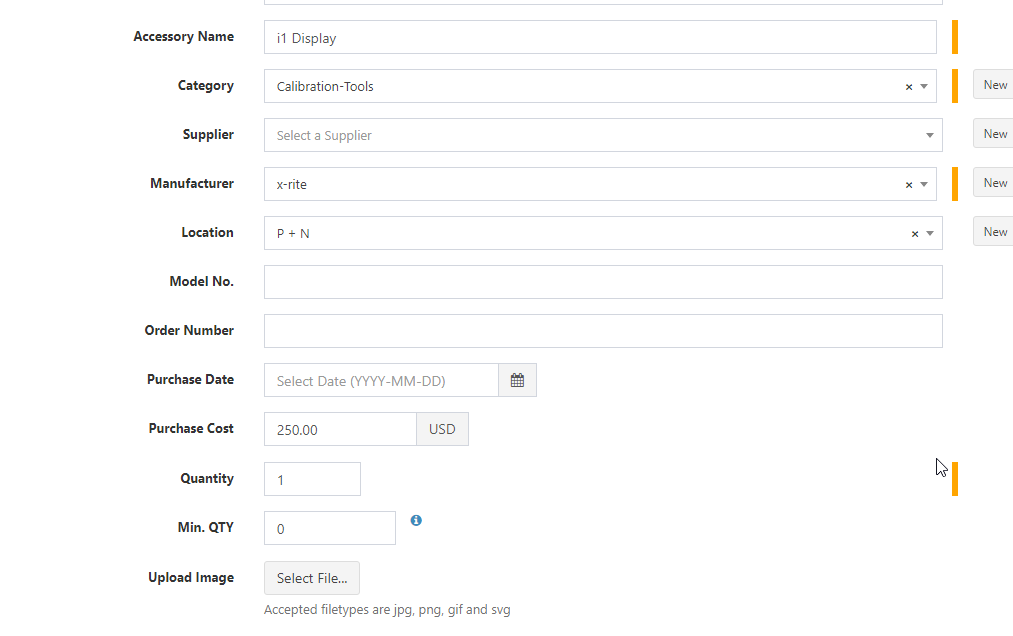Click the Purchase Cost field showing 250.00

(x=340, y=428)
